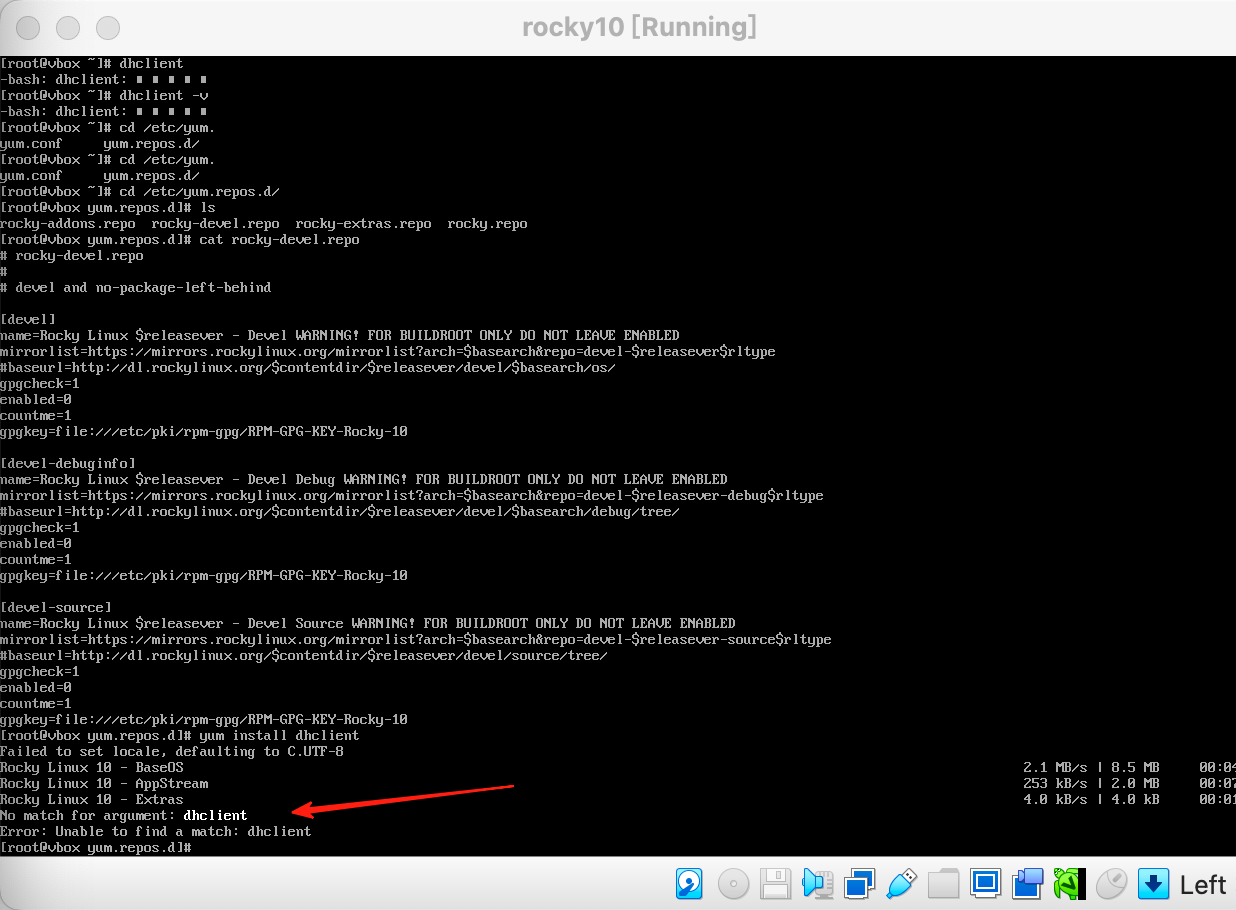
Task: Click the 'yum install dhclient' command
Action: (279, 735)
